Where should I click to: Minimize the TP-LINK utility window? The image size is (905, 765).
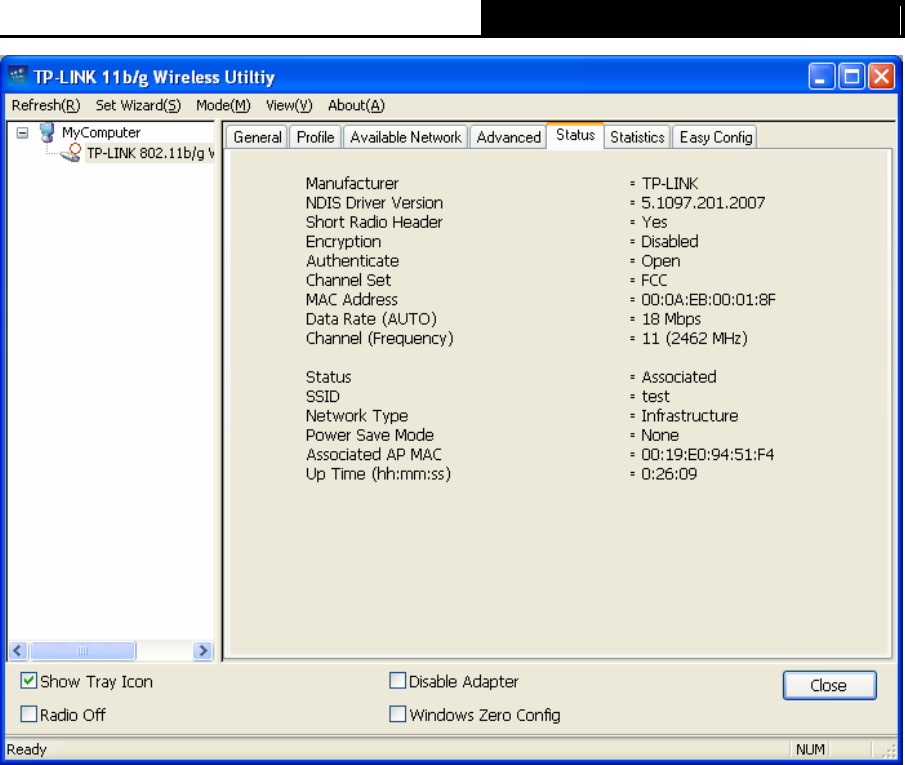821,76
